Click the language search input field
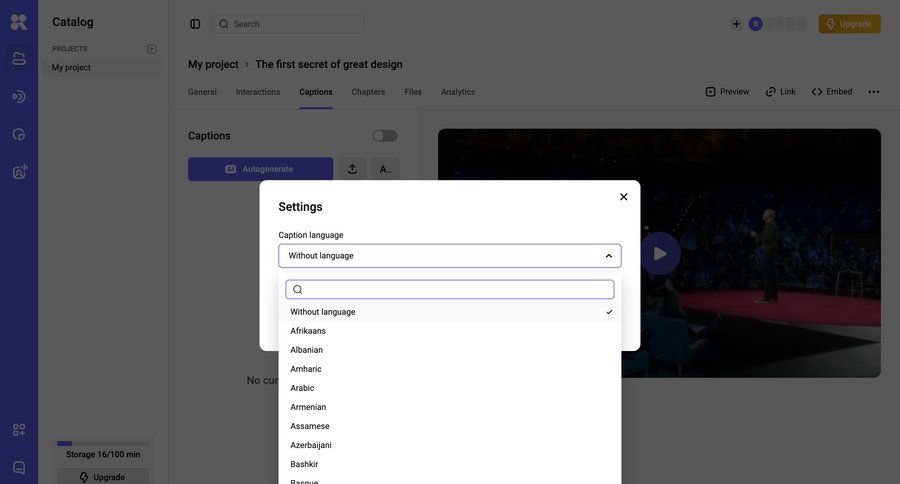900x484 pixels. pos(450,289)
